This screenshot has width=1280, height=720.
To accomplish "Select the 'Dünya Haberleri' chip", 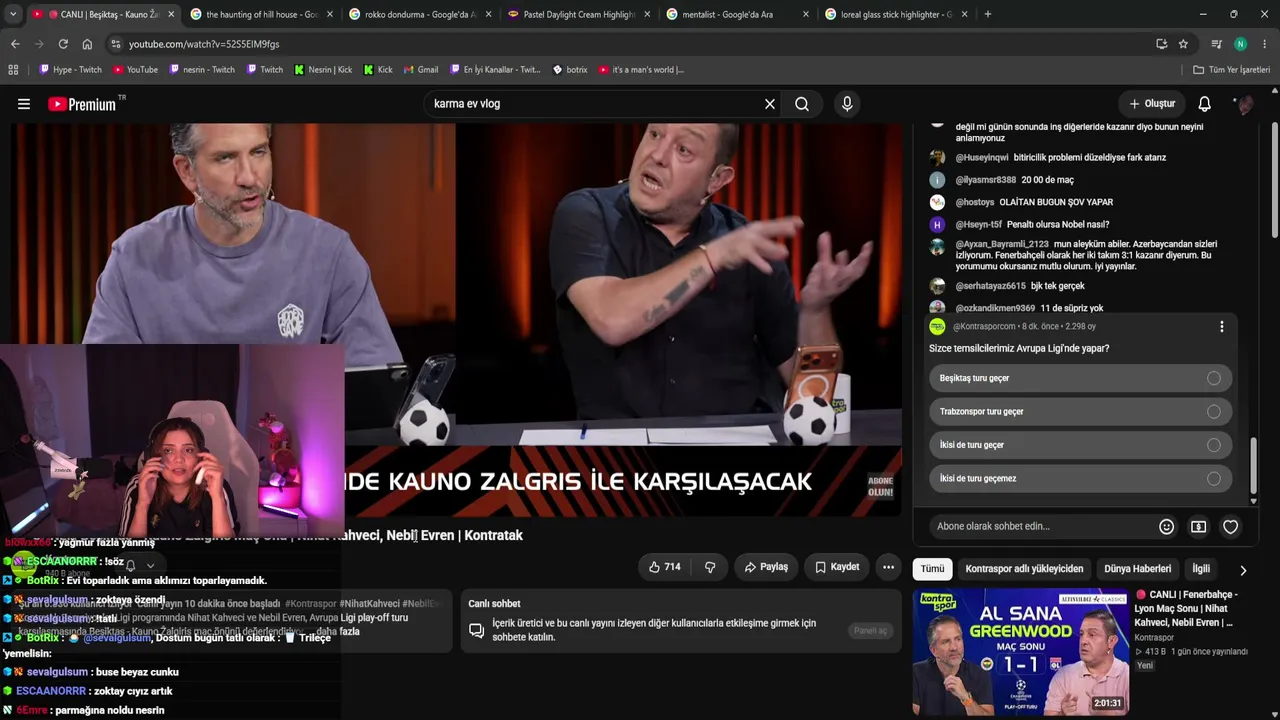I will (x=1137, y=569).
